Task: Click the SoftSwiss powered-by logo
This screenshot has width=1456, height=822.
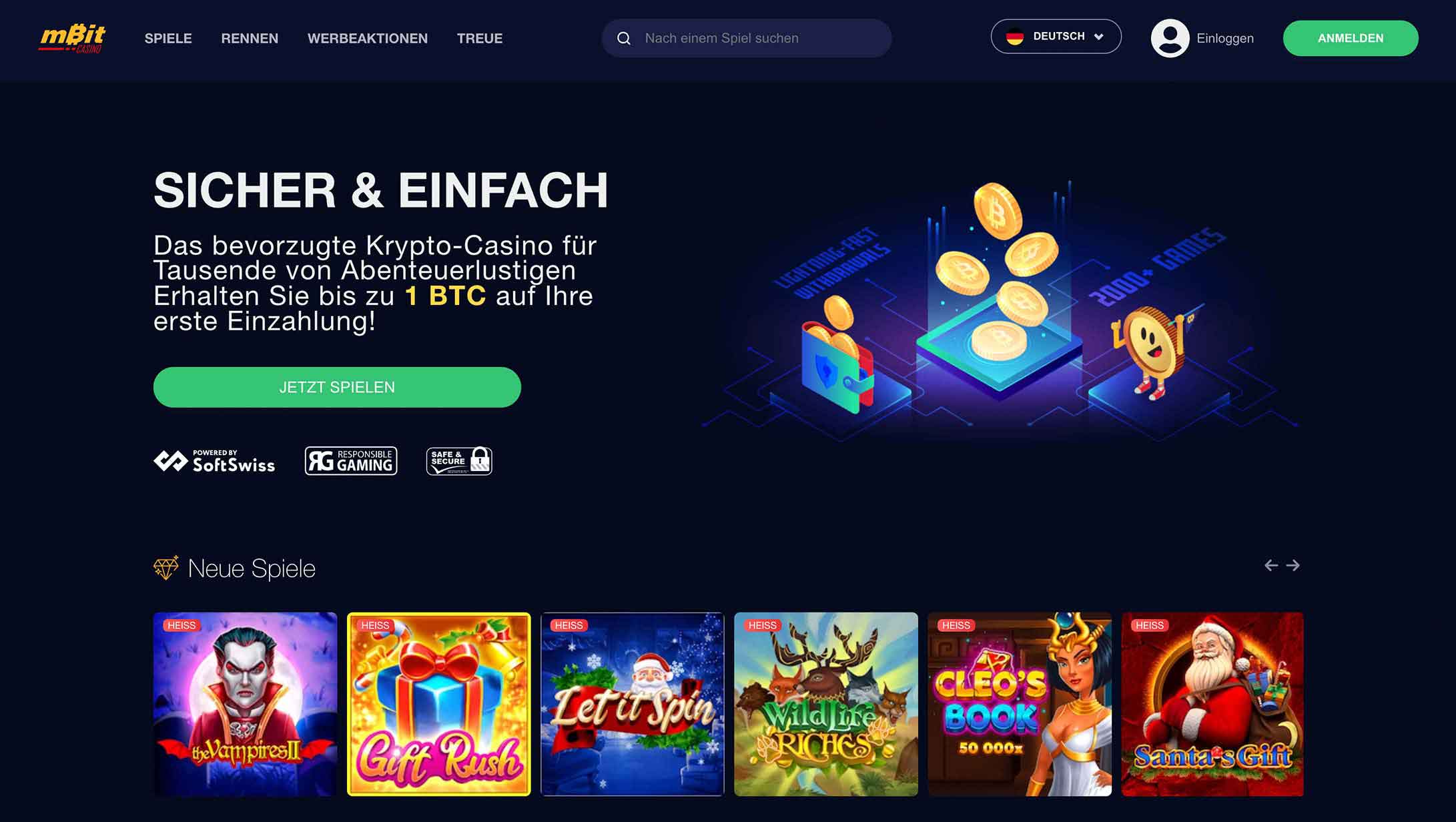Action: (214, 461)
